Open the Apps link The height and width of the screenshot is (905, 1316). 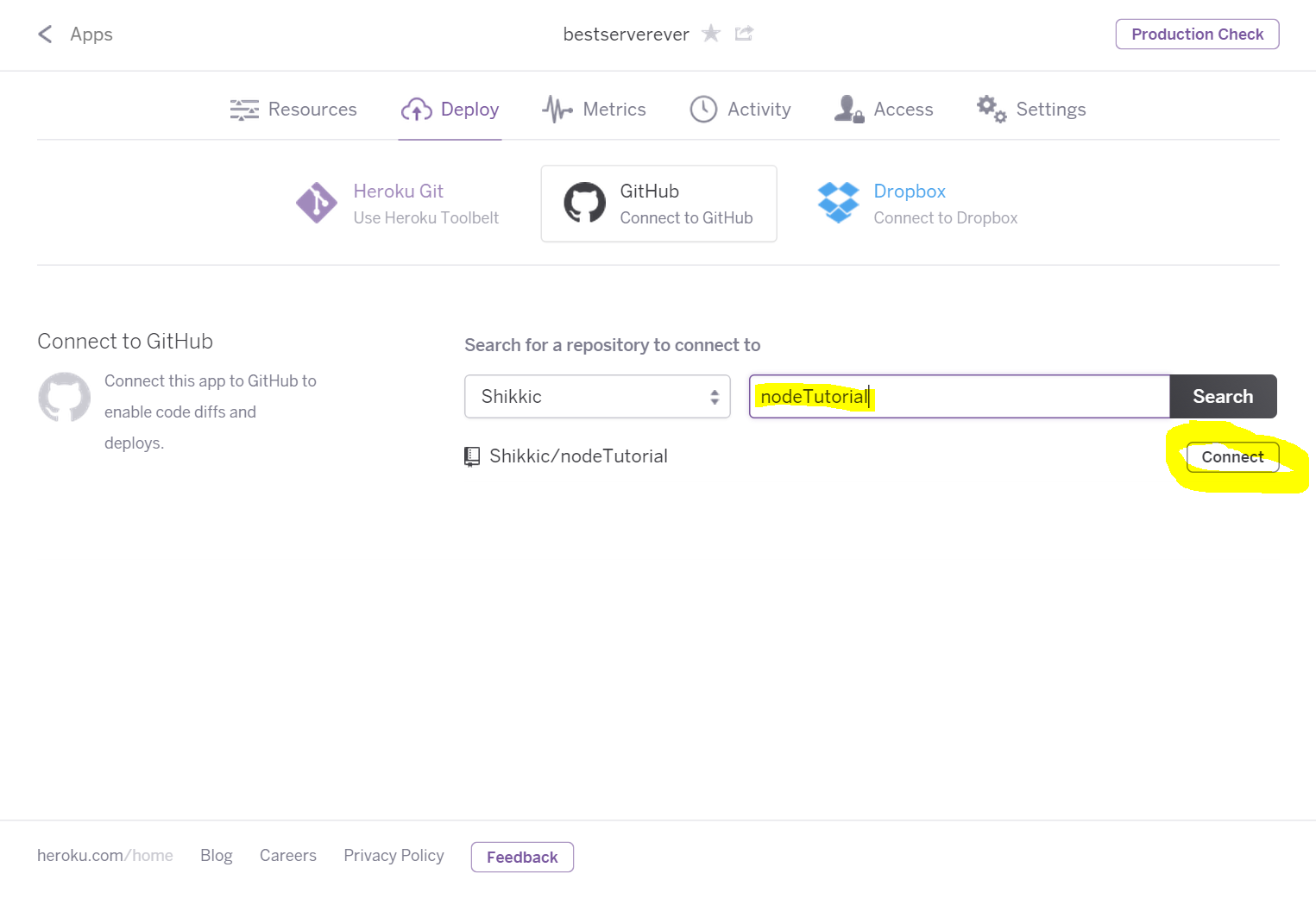(91, 35)
